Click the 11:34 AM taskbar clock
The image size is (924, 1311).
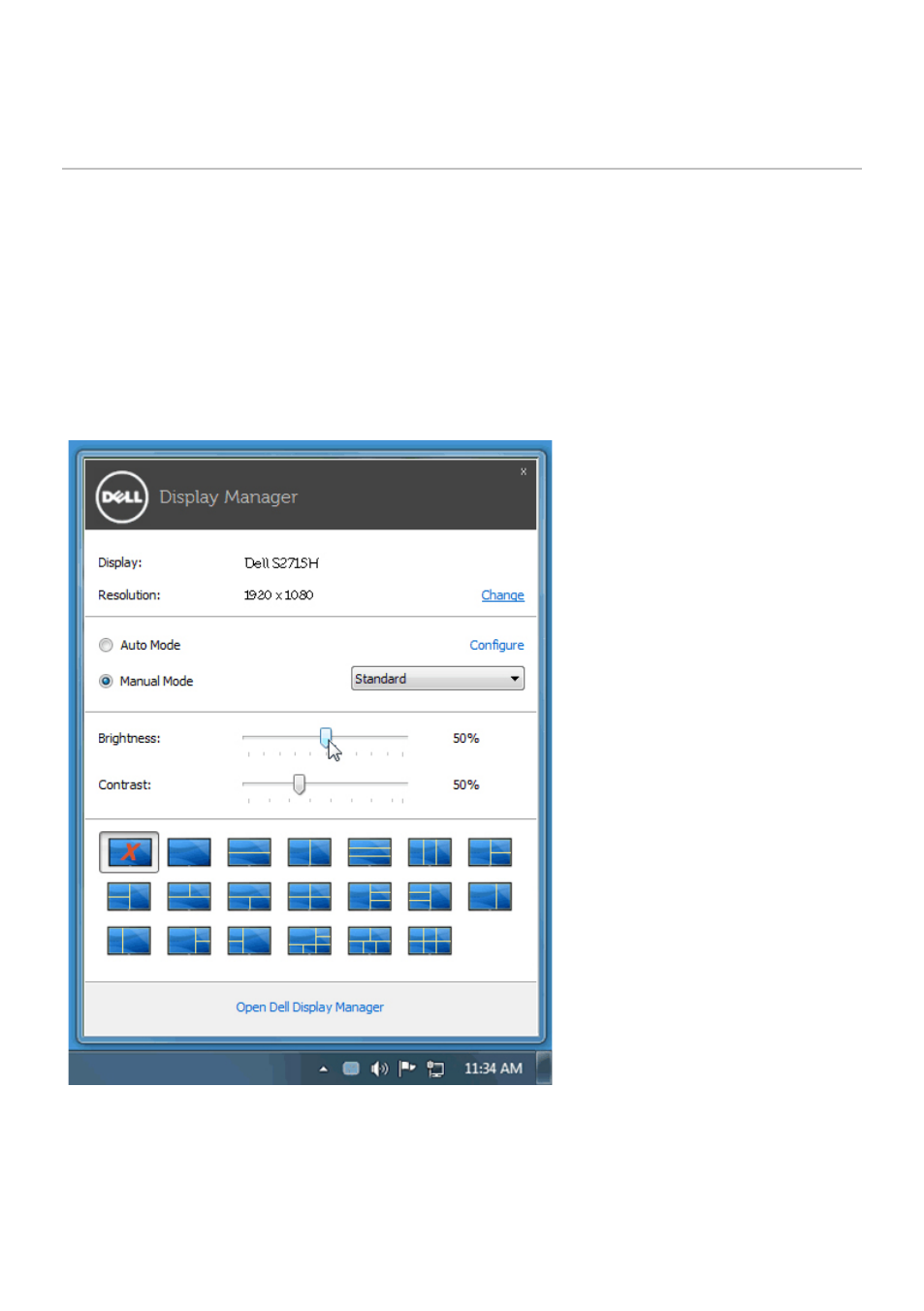point(493,1069)
